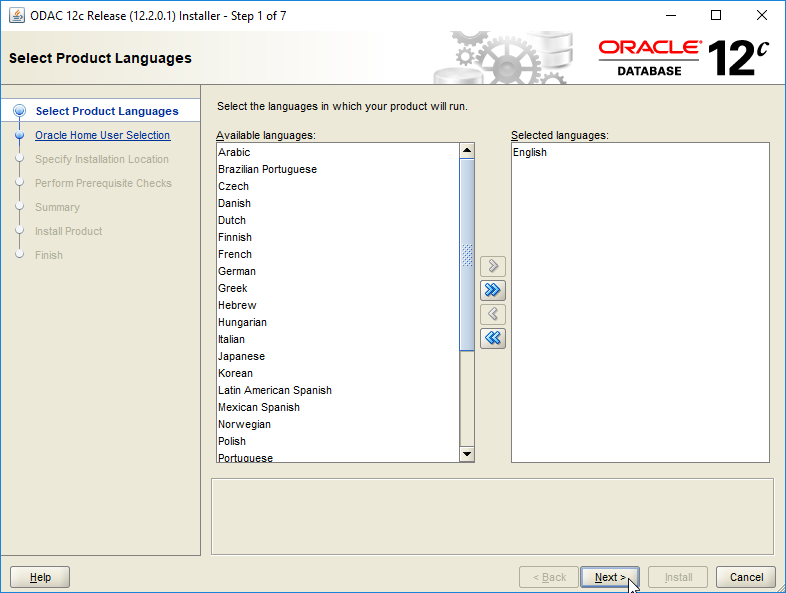
Task: Select Korean in available languages
Action: 338,374
